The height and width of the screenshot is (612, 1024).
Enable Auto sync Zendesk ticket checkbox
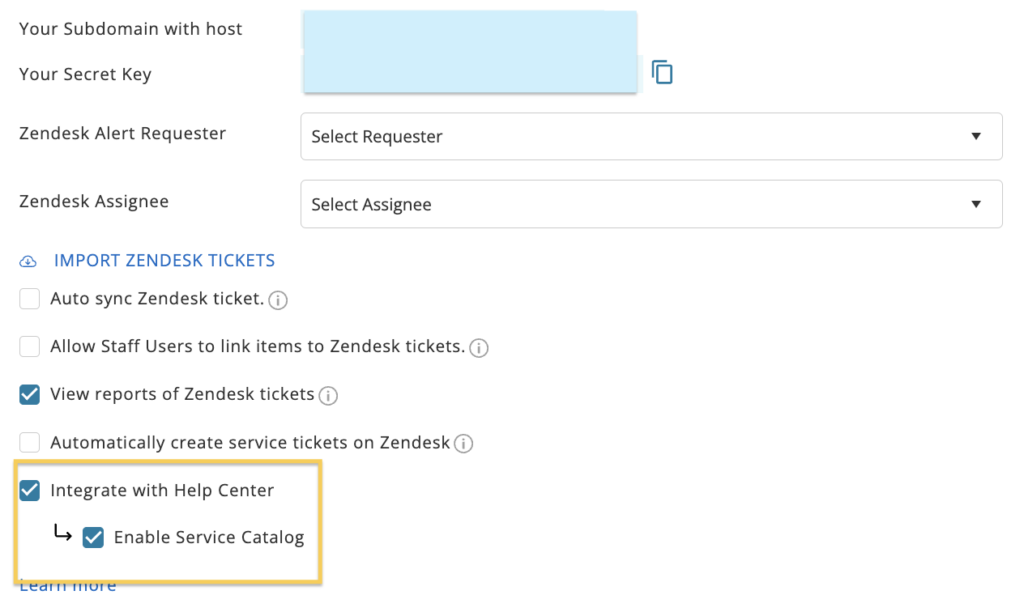coord(29,298)
